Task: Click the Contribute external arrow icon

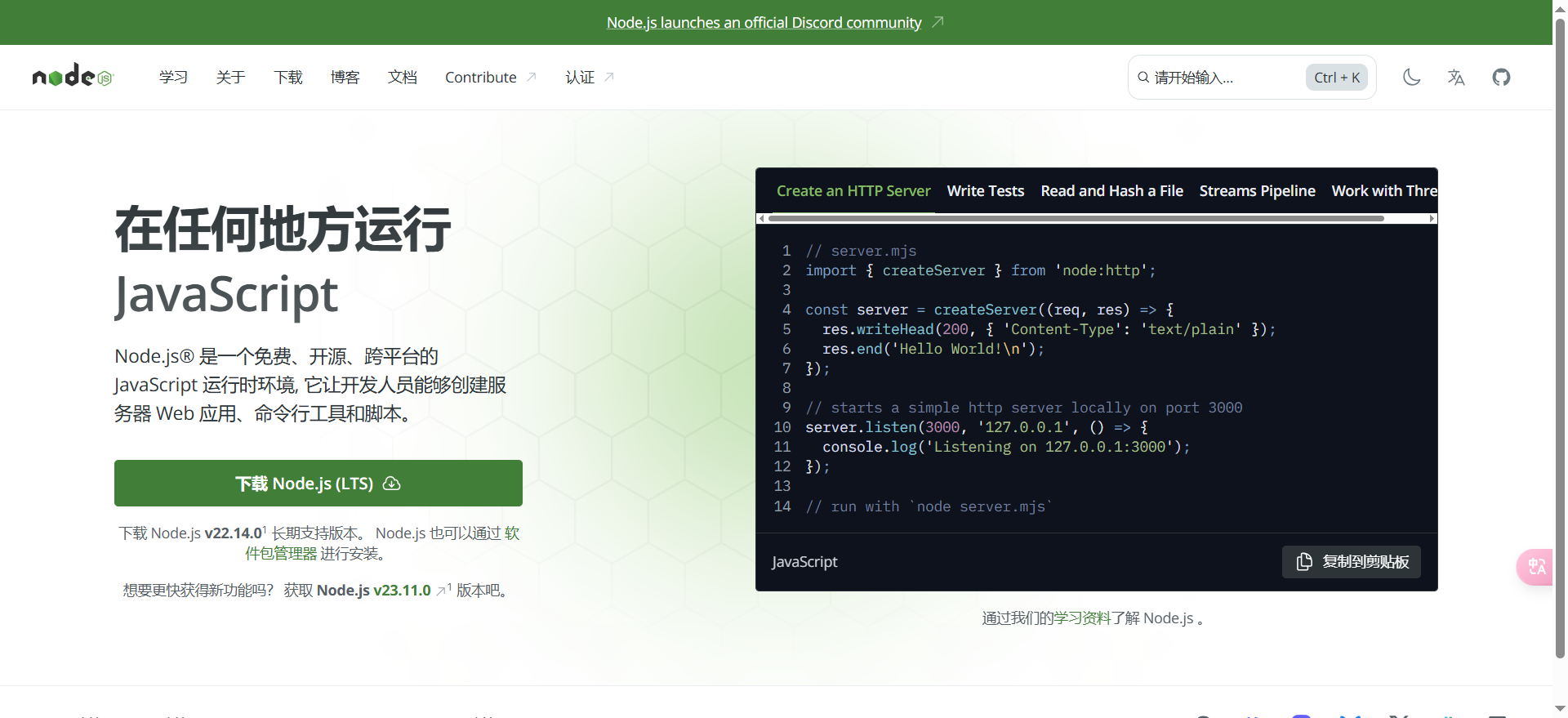Action: tap(532, 77)
